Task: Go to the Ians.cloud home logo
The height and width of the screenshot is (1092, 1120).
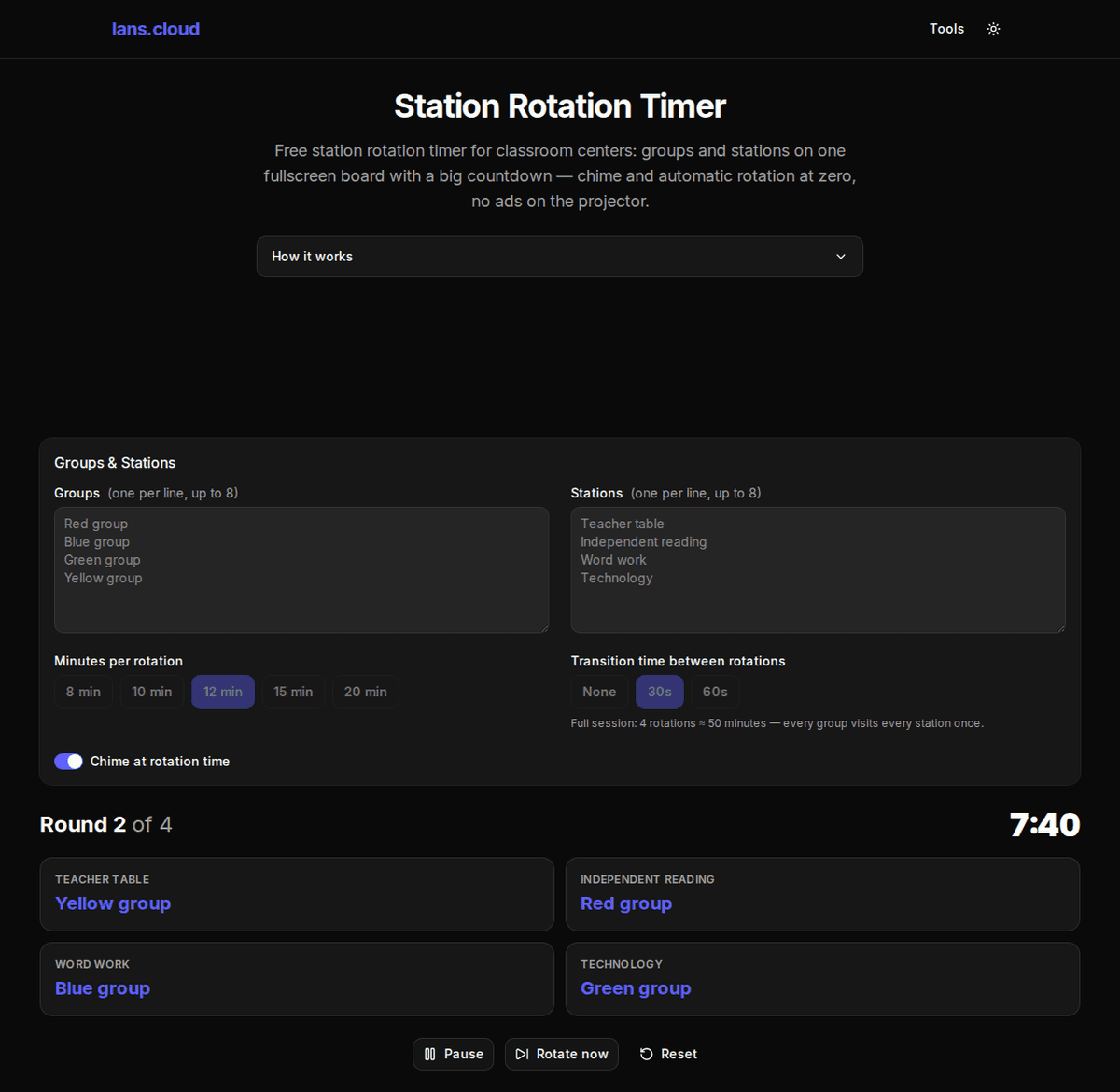Action: coord(156,29)
